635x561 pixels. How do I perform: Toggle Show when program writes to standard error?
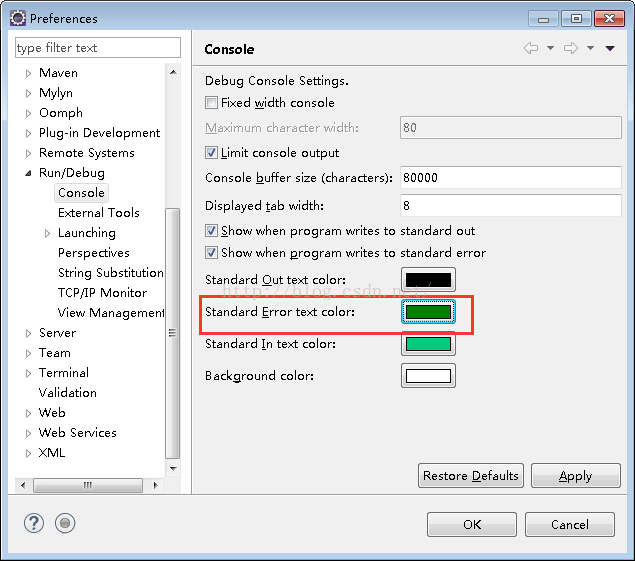pyautogui.click(x=211, y=253)
